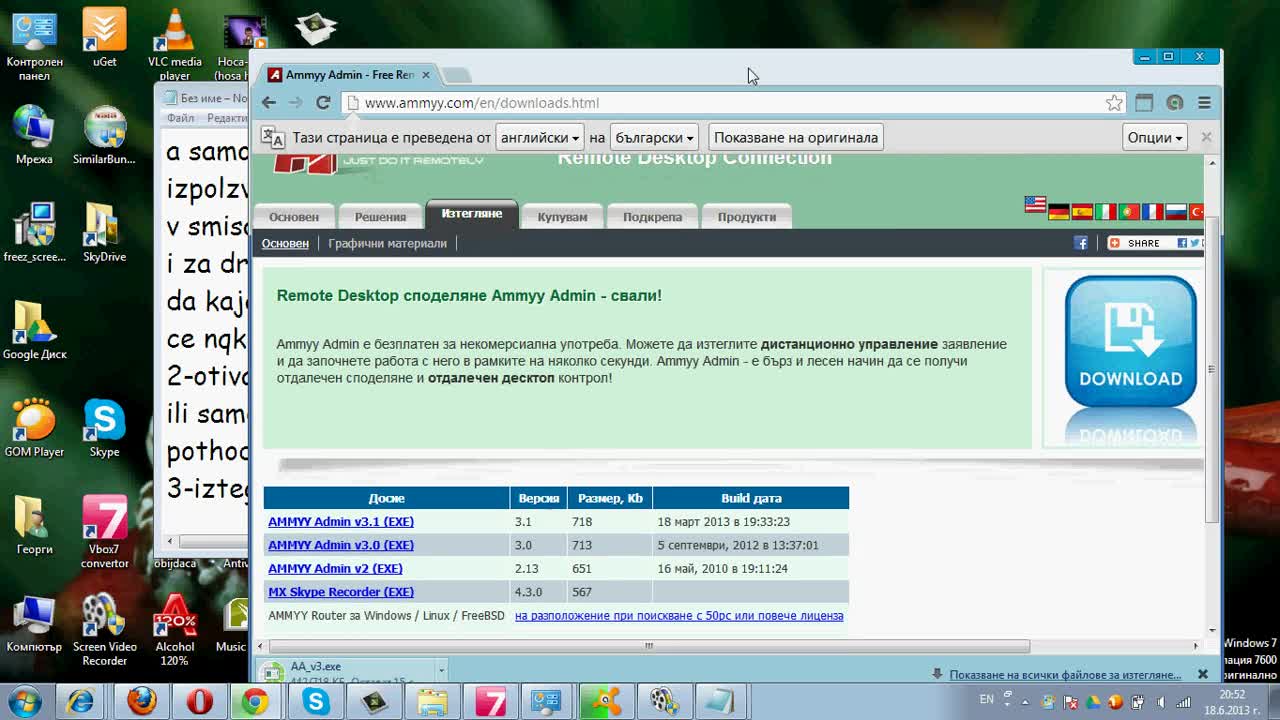1280x720 pixels.
Task: Open the Chrome menu (three-bar icon)
Action: pos(1205,103)
